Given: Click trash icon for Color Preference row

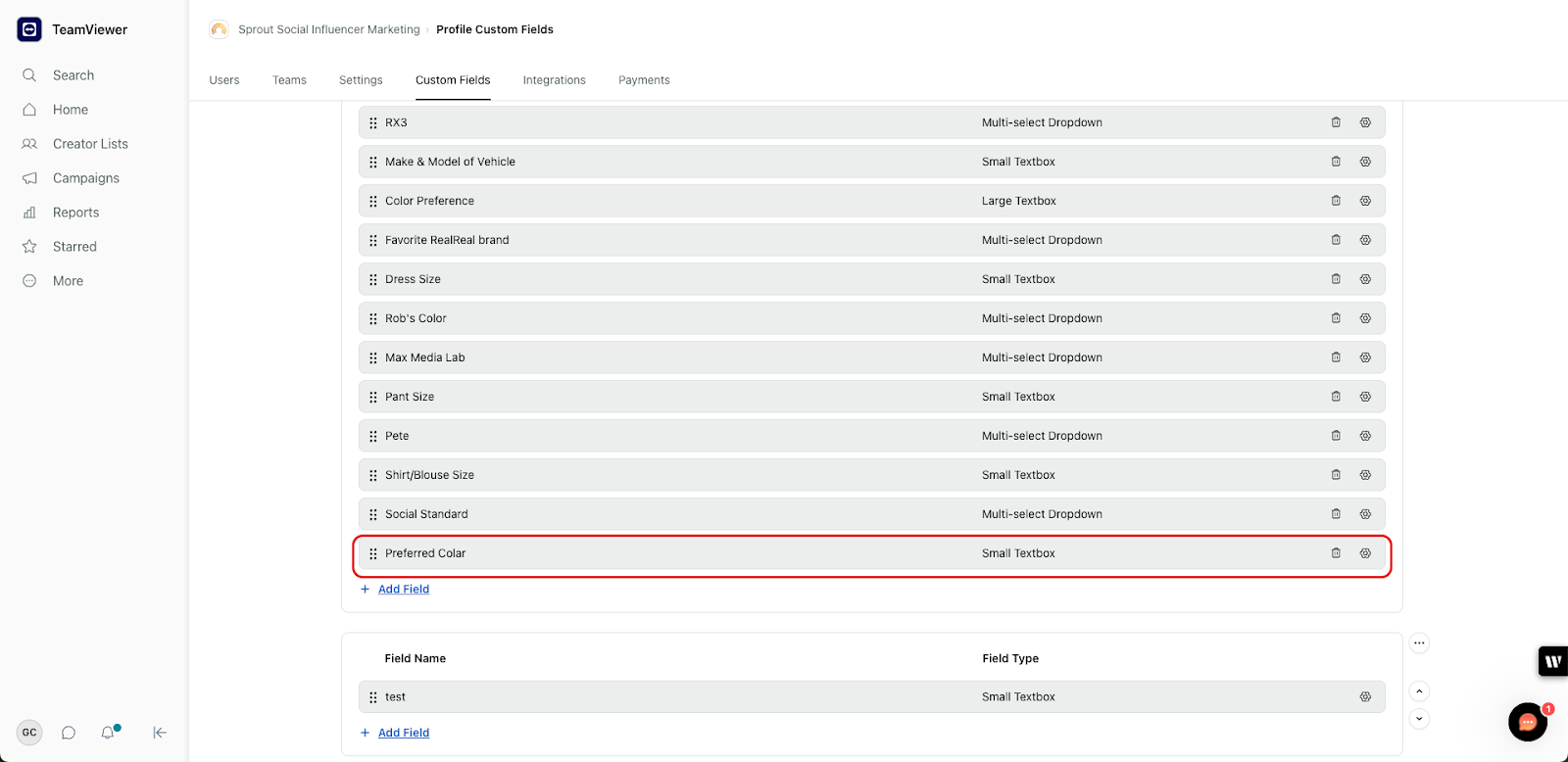Looking at the screenshot, I should (1336, 201).
